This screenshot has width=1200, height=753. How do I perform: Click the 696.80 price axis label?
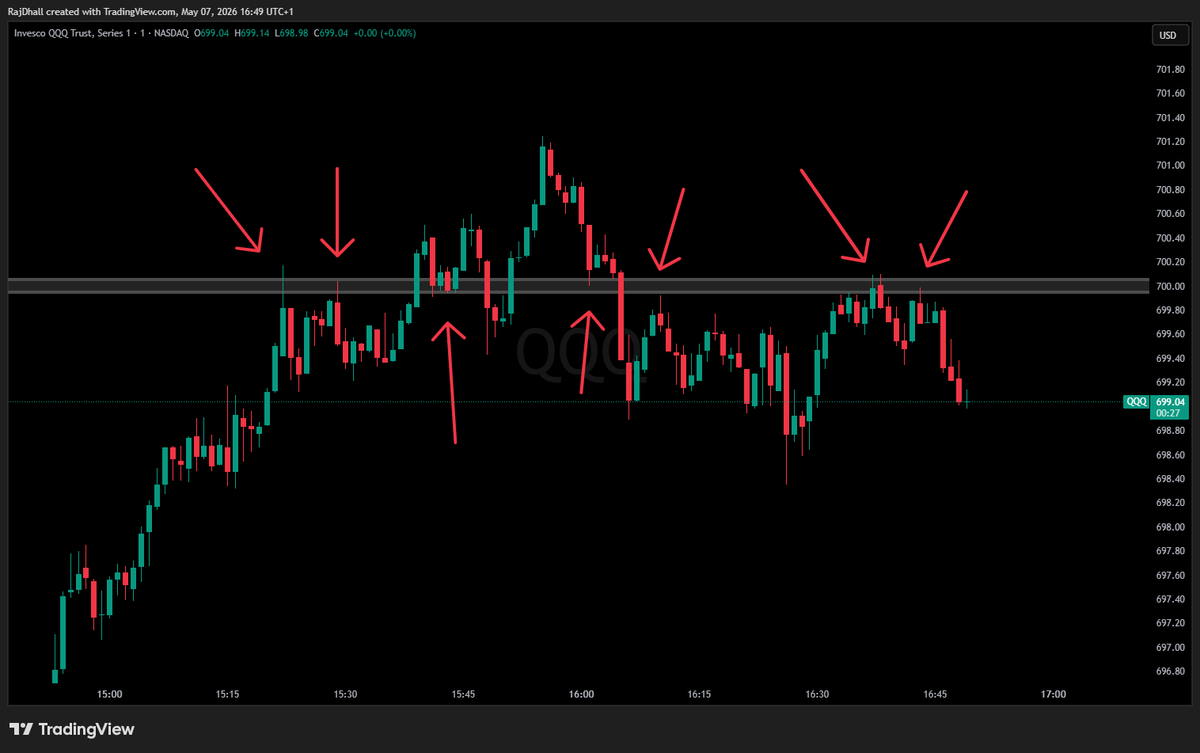(x=1170, y=671)
